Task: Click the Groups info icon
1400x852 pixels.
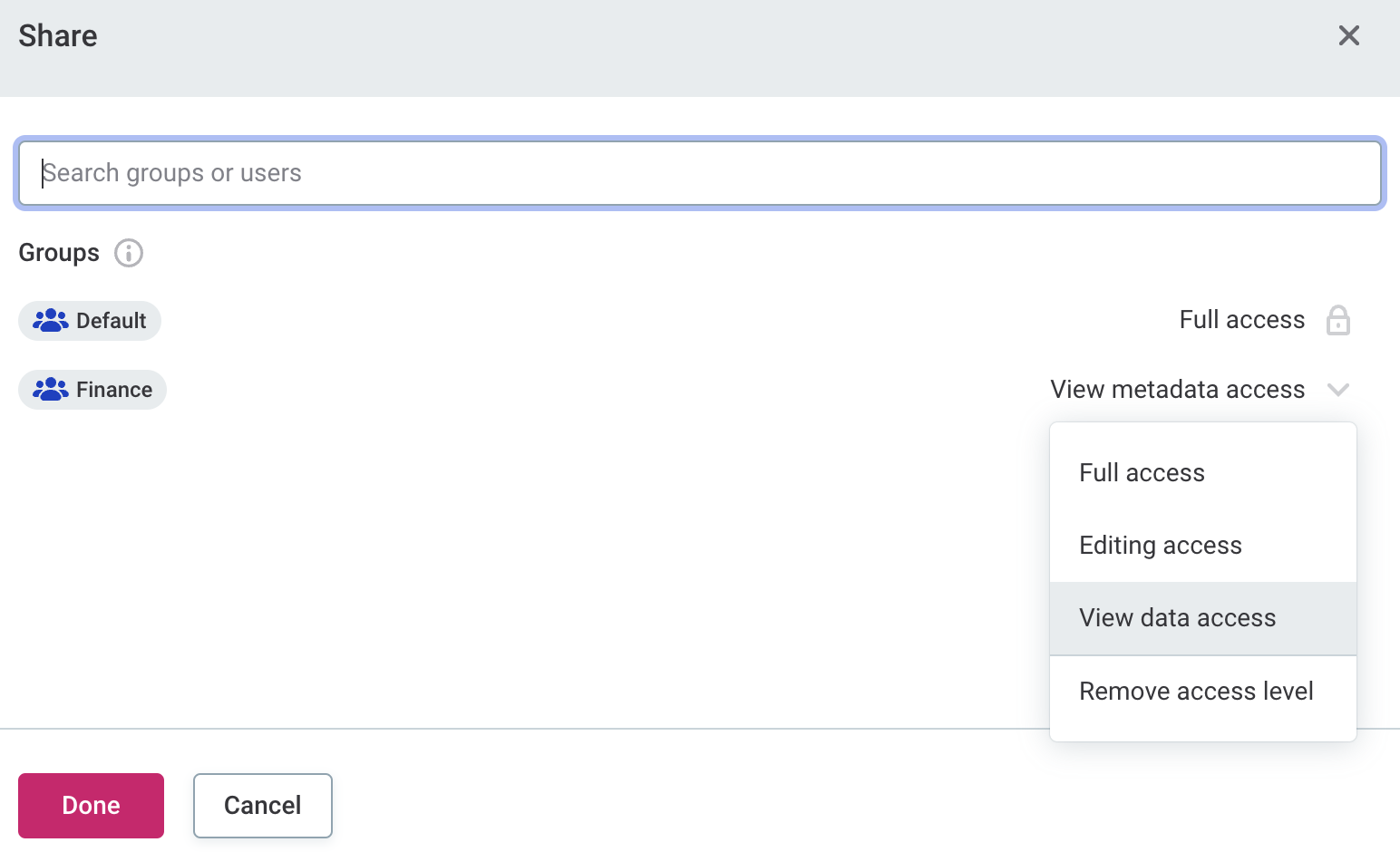Action: [129, 253]
